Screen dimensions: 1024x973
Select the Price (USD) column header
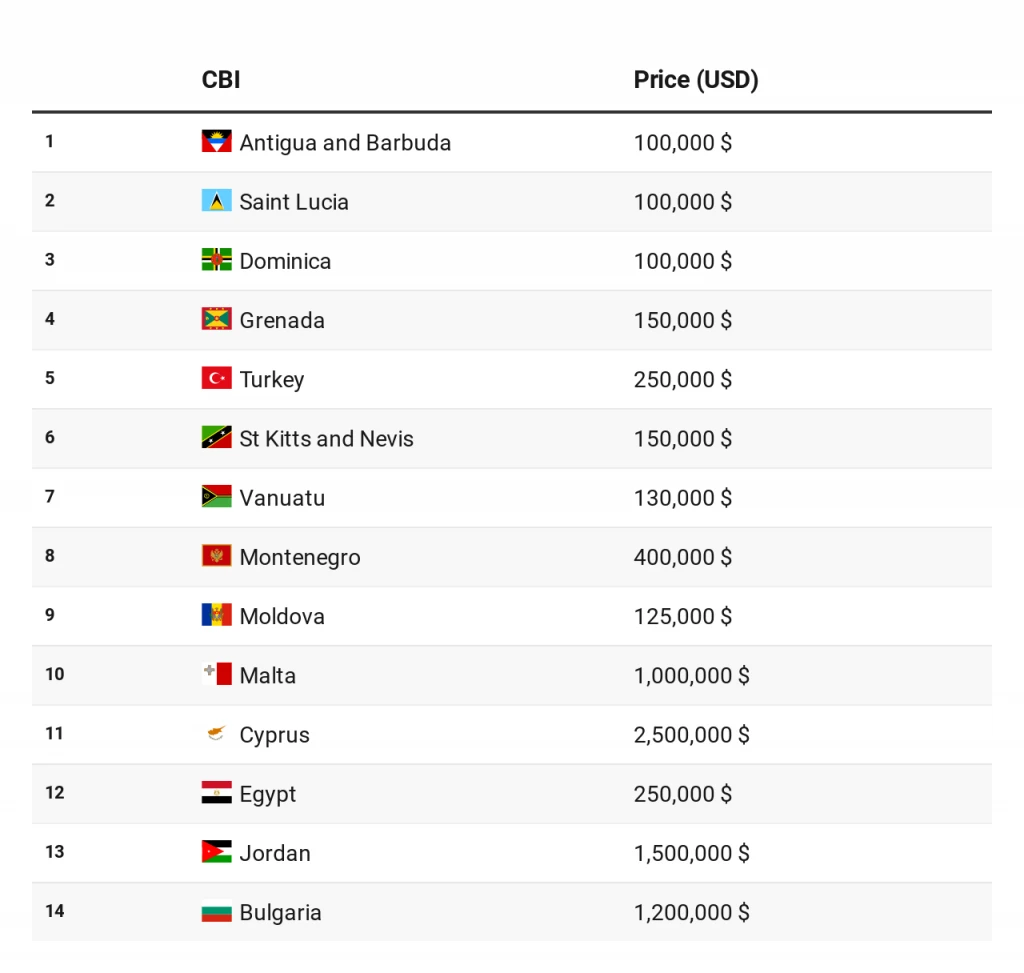[x=696, y=80]
